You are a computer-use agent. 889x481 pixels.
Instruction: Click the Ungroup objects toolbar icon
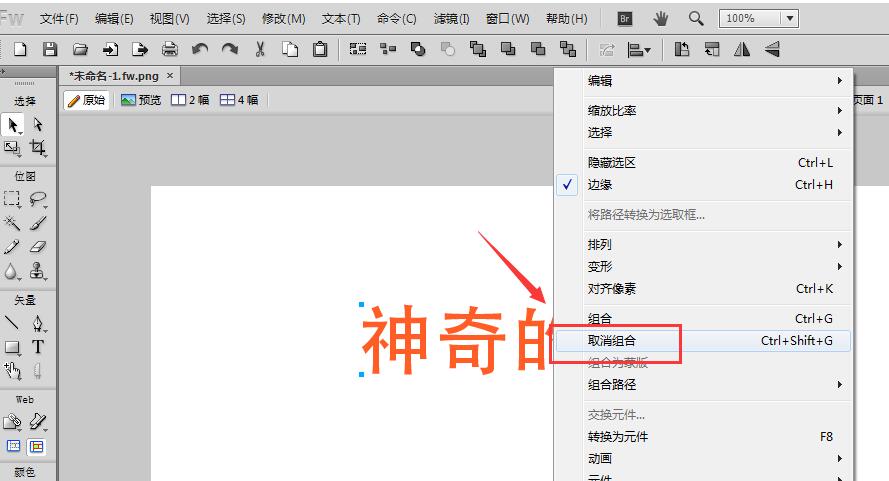point(388,49)
